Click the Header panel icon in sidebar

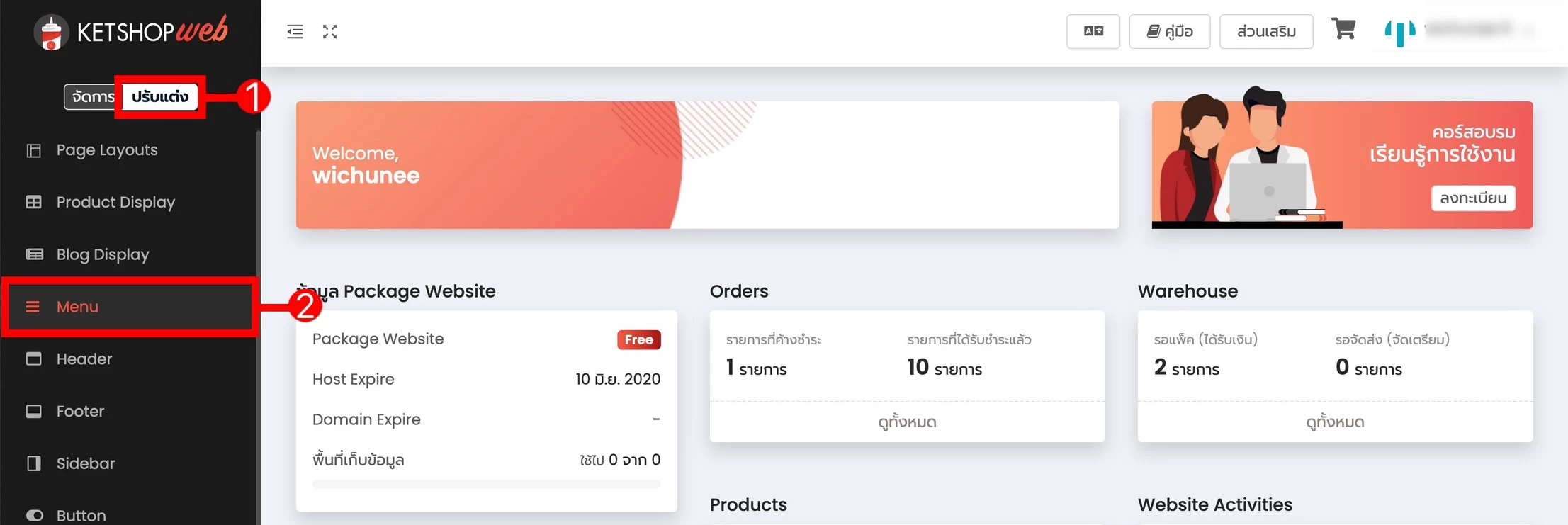pyautogui.click(x=33, y=359)
